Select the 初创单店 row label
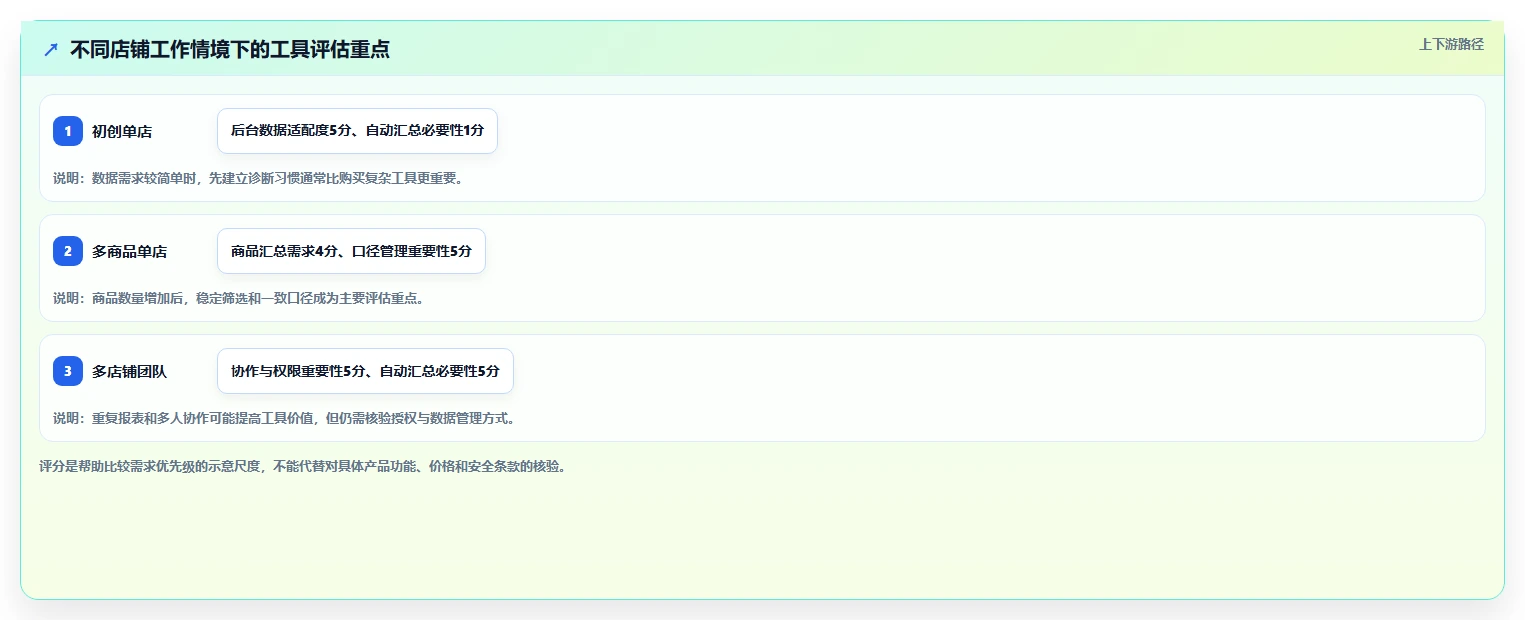1525x620 pixels. tap(122, 131)
